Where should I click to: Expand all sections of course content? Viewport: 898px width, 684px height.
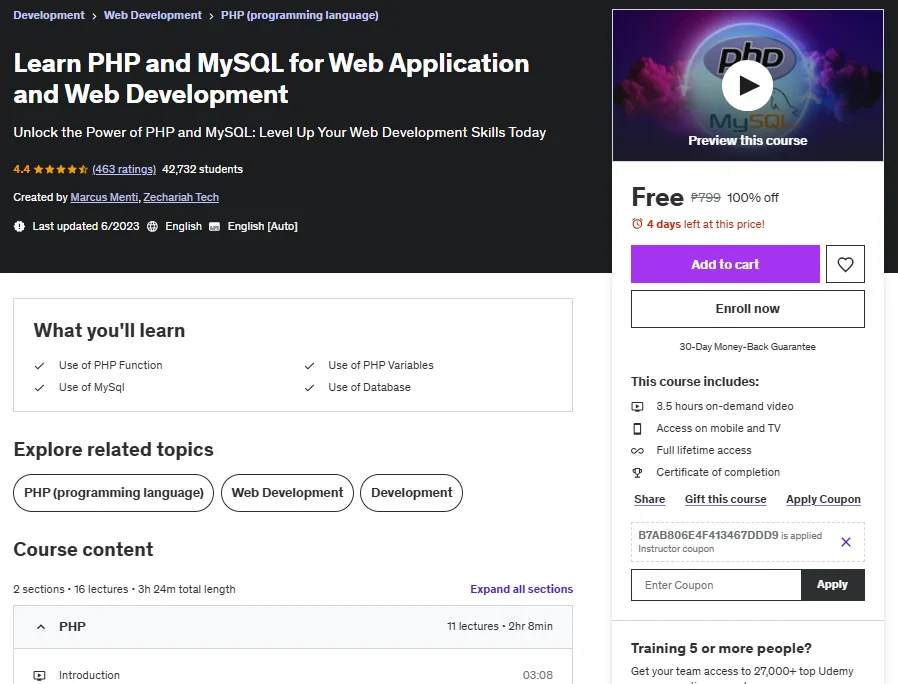pos(521,589)
